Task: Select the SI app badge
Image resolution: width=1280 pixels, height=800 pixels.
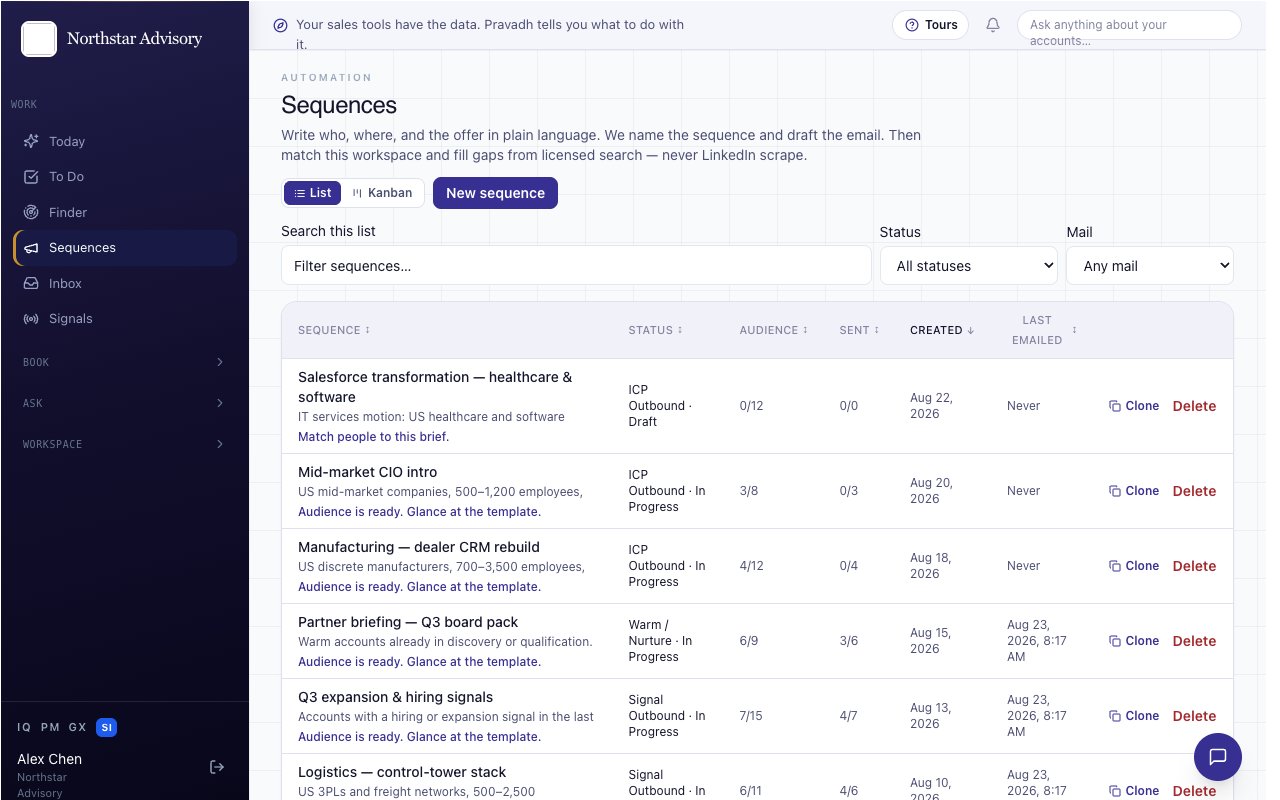Action: coord(107,728)
